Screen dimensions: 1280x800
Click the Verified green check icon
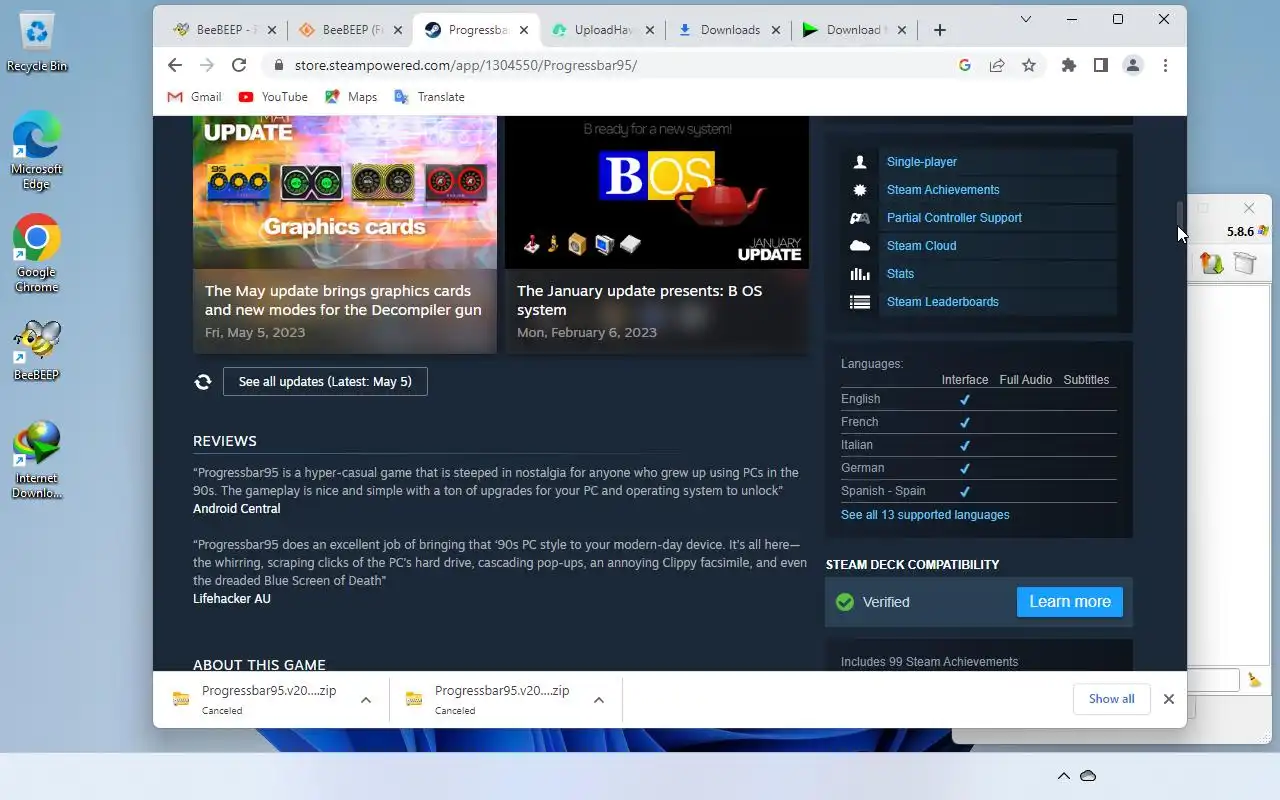coord(845,602)
